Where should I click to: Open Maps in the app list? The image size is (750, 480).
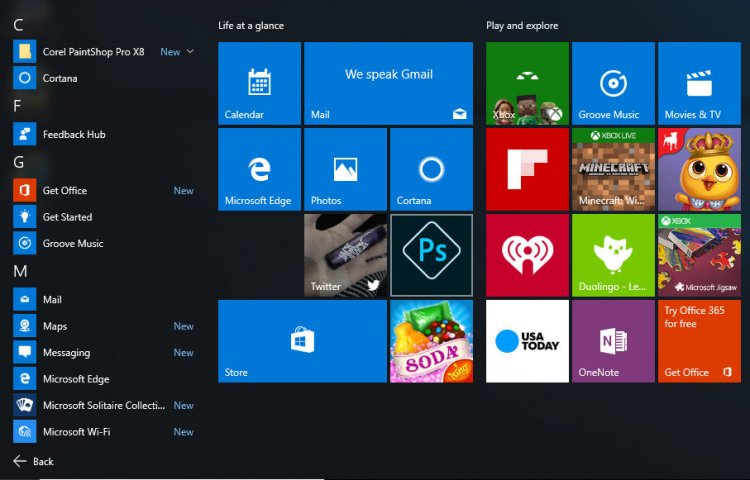[x=103, y=326]
